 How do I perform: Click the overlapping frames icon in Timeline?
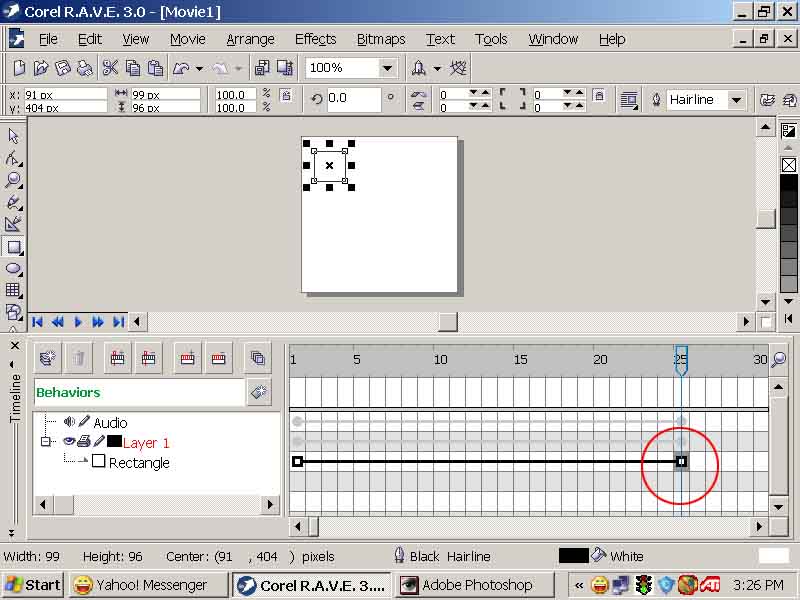258,358
